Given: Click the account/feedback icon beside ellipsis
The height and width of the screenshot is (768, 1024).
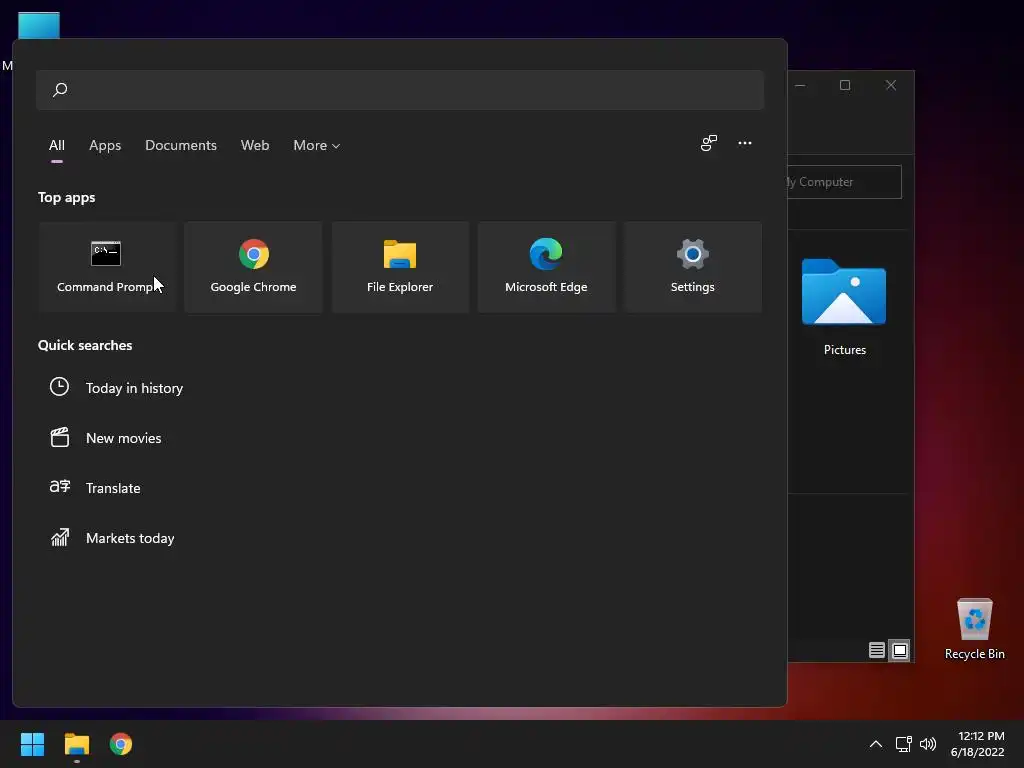Looking at the screenshot, I should pyautogui.click(x=709, y=143).
